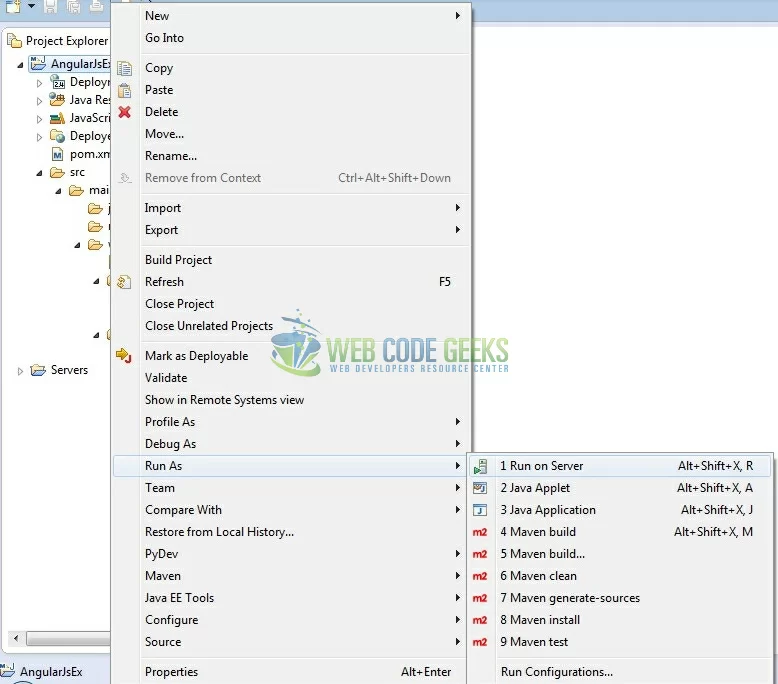Click the red Delete X icon

click(x=125, y=112)
